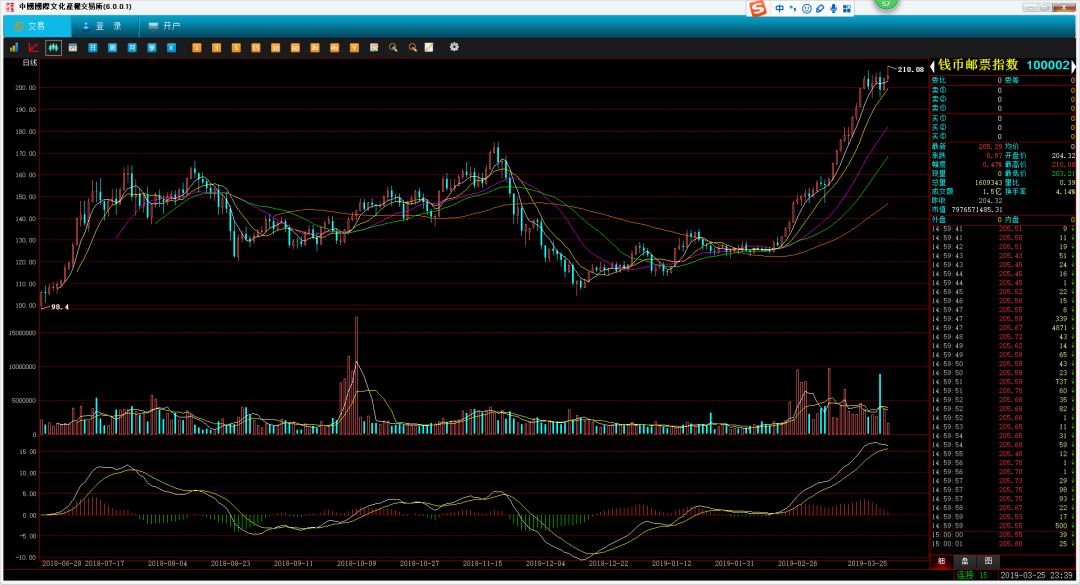Image resolution: width=1080 pixels, height=585 pixels.
Task: Click the blue X period icon
Action: [172, 48]
